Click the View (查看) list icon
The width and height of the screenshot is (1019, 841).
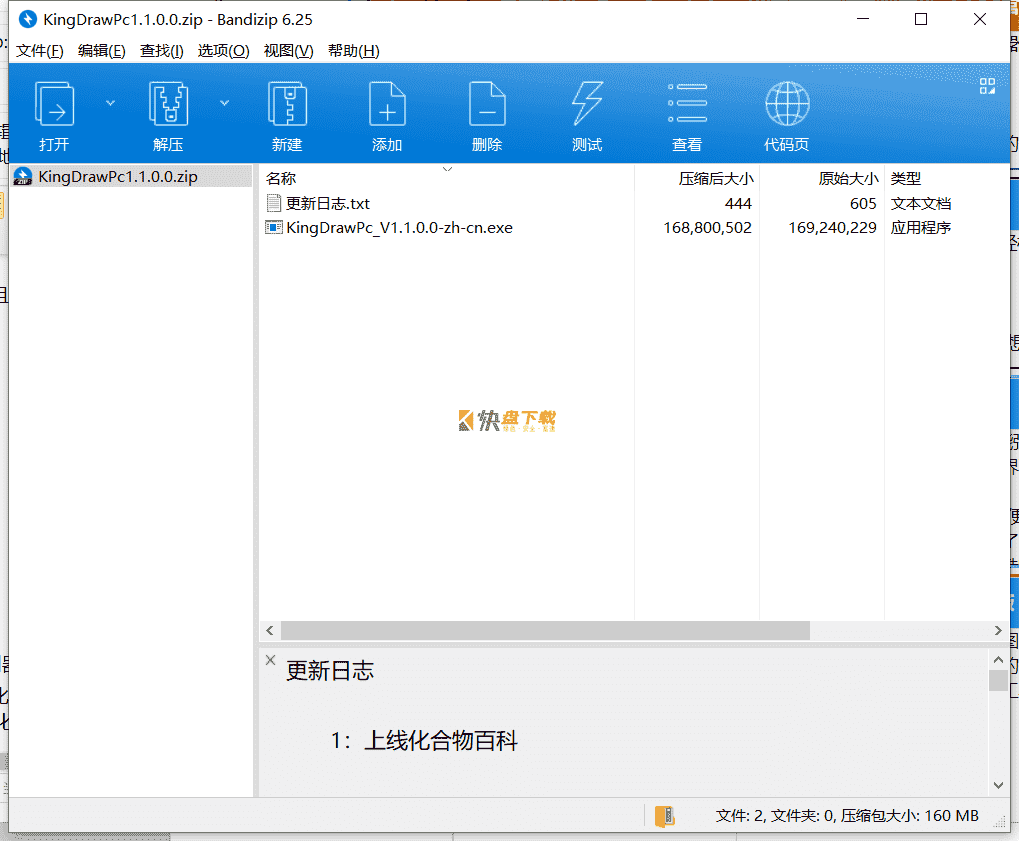tap(688, 103)
